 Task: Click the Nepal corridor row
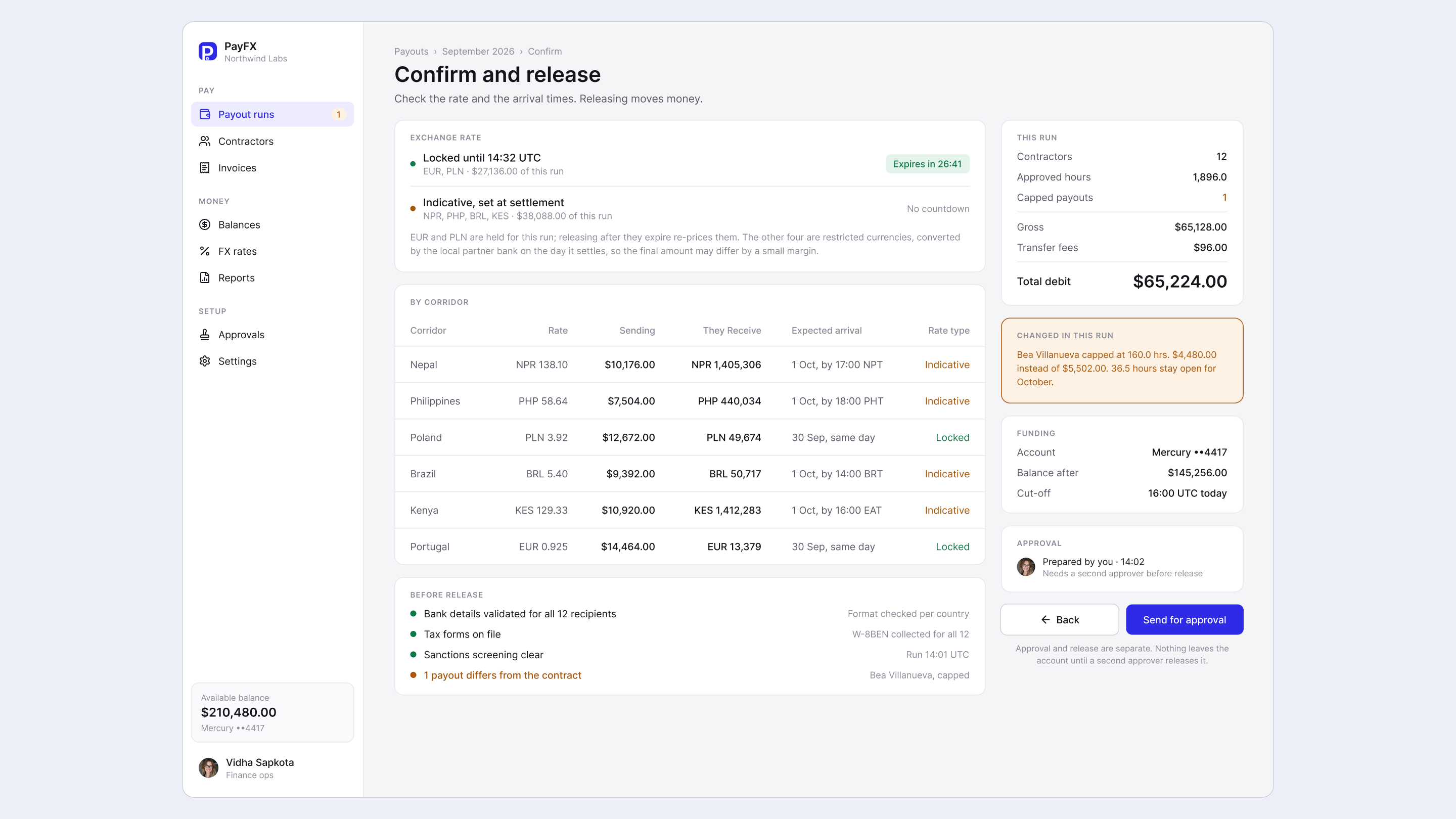pos(690,365)
